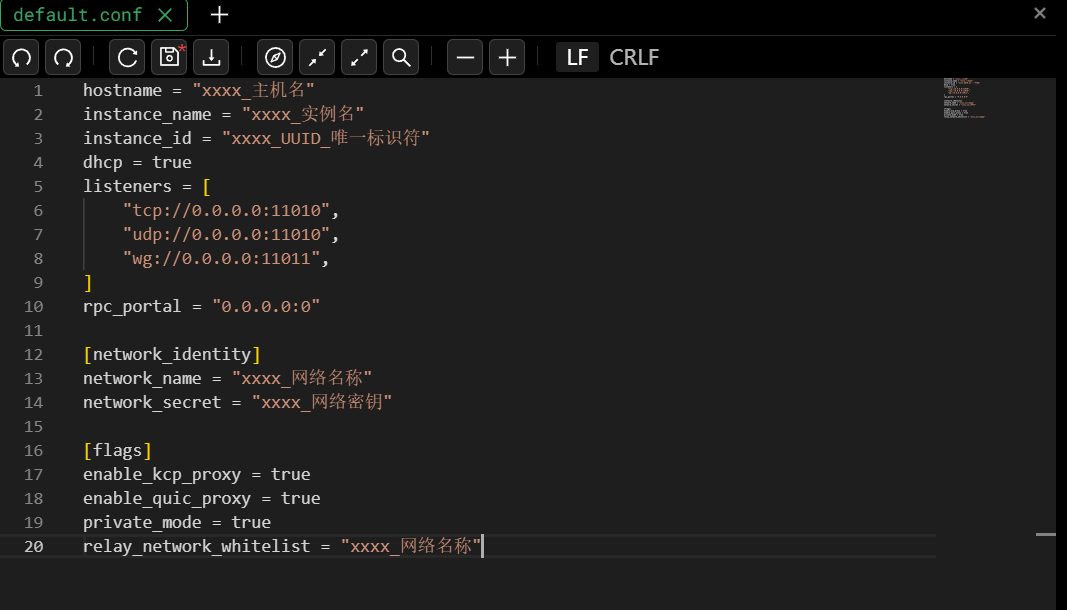Increase font size with the plus button
The width and height of the screenshot is (1067, 610).
click(x=507, y=58)
